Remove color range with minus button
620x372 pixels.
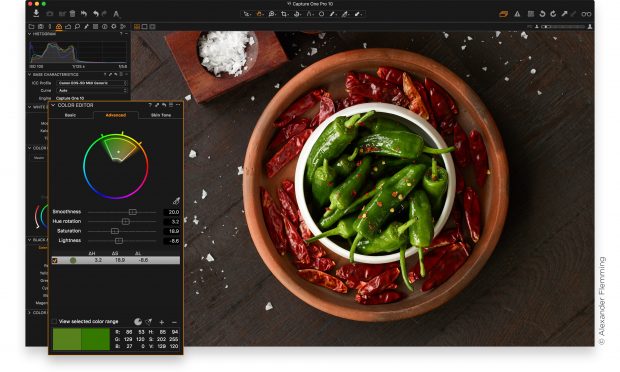[x=174, y=322]
